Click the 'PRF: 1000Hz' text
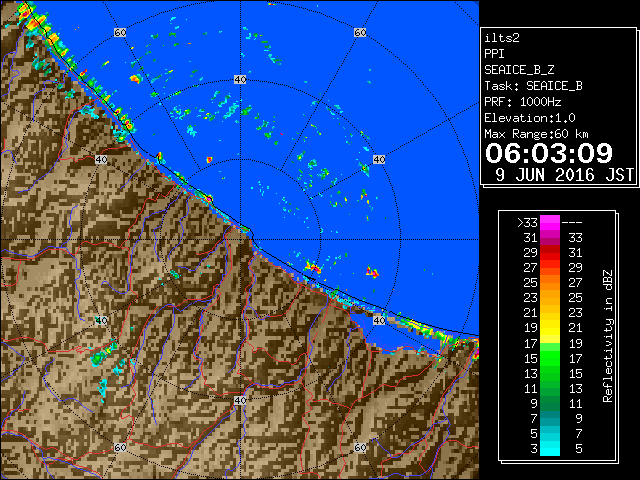 (x=523, y=102)
